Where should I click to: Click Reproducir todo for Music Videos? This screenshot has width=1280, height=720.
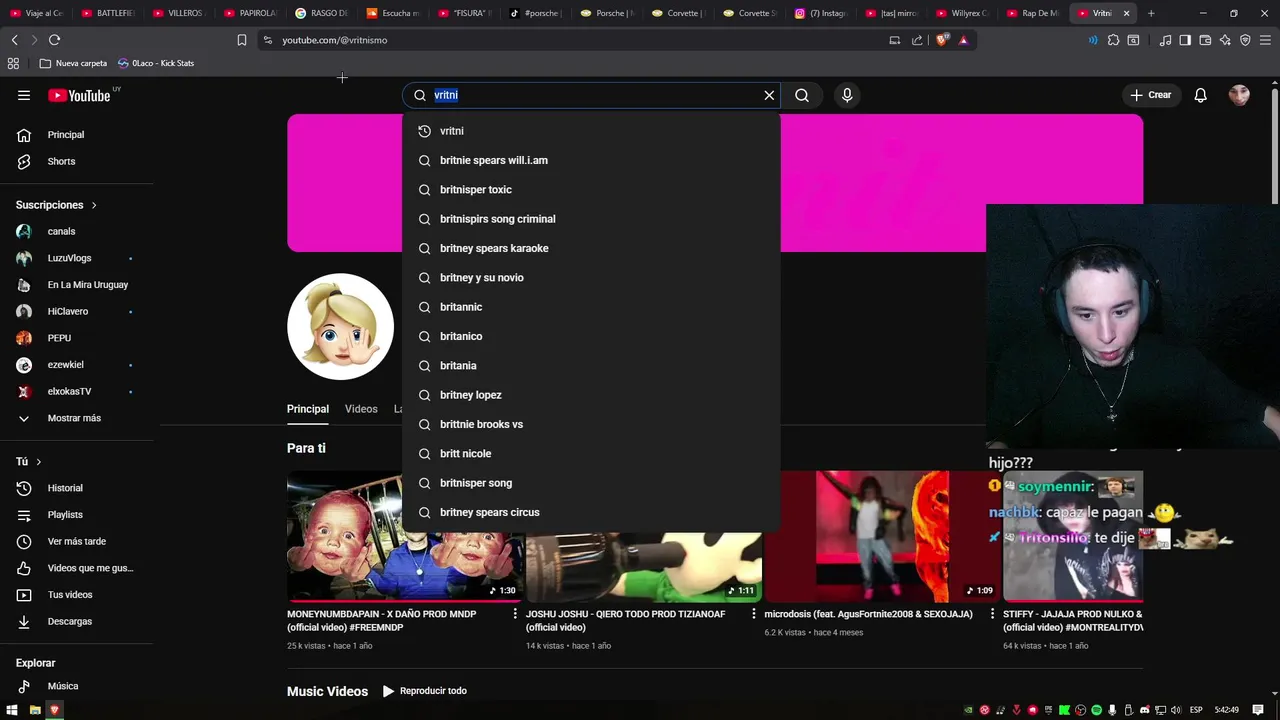(x=425, y=691)
